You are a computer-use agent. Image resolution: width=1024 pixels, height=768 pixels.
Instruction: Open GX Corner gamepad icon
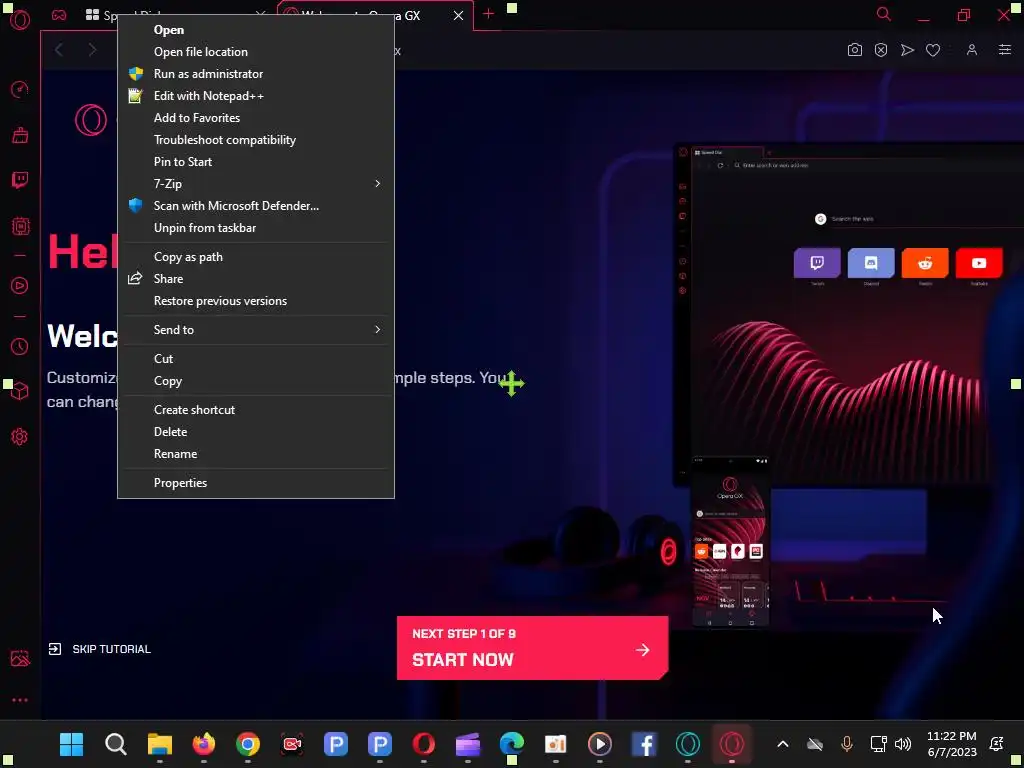pos(59,15)
